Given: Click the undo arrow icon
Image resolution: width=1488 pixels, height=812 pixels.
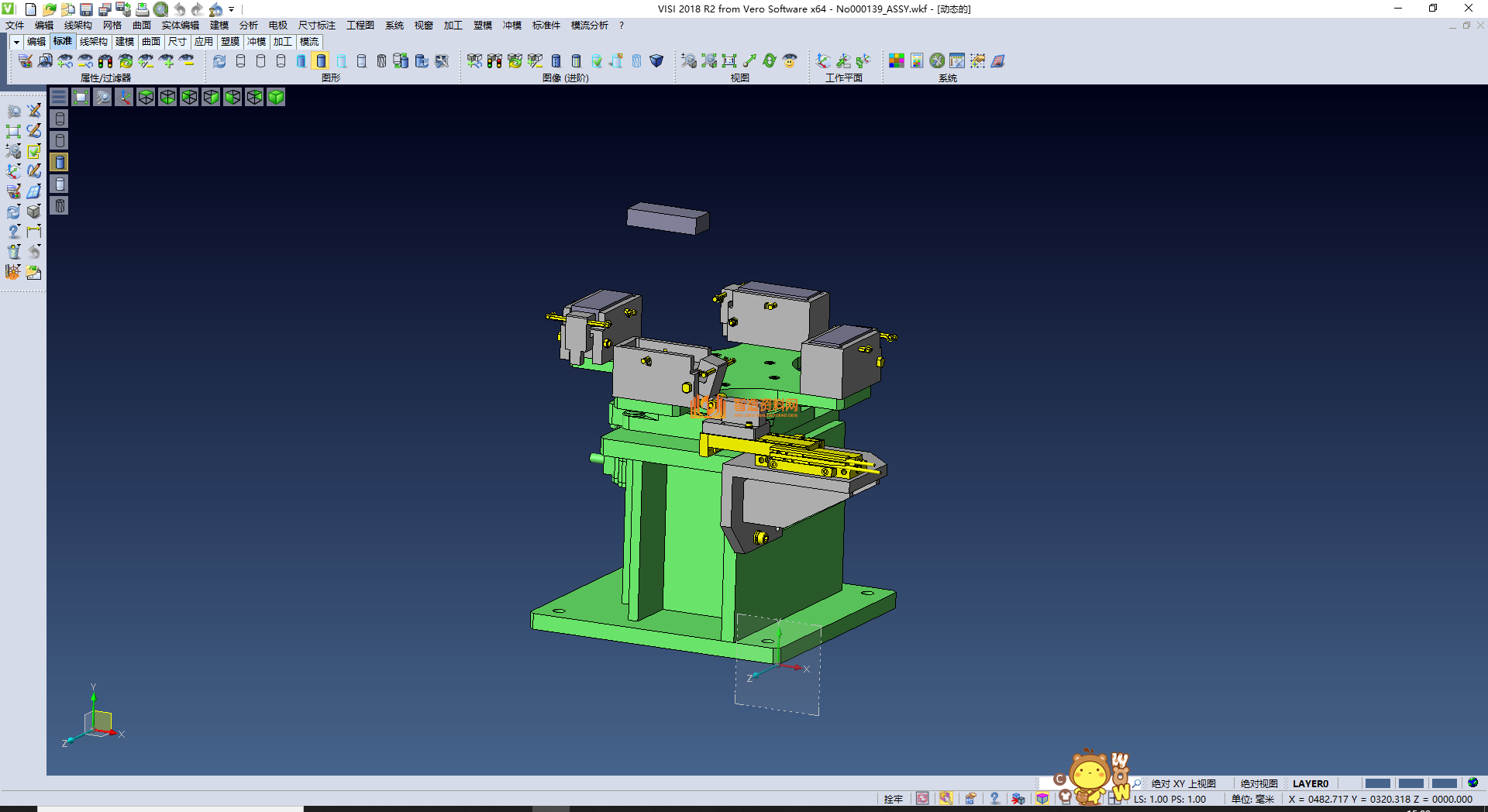Looking at the screenshot, I should (180, 9).
